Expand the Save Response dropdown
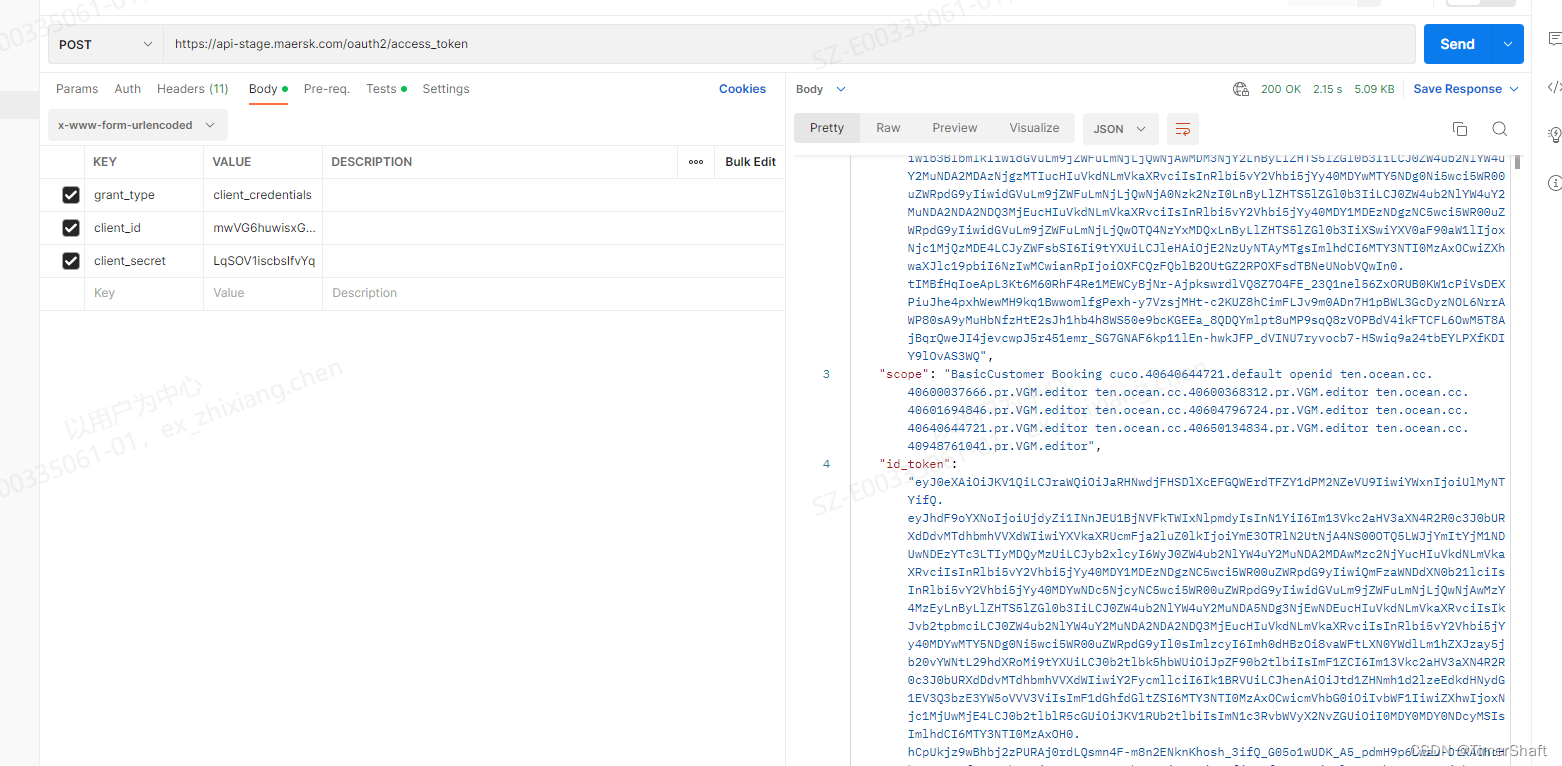 pos(1513,89)
